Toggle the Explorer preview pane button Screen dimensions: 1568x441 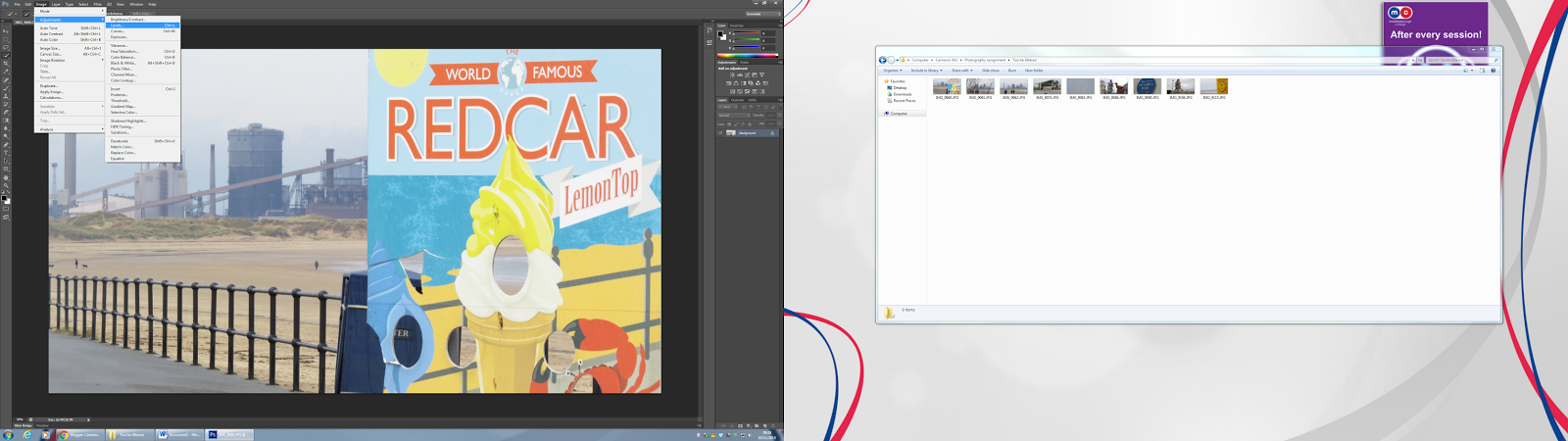tap(1484, 71)
